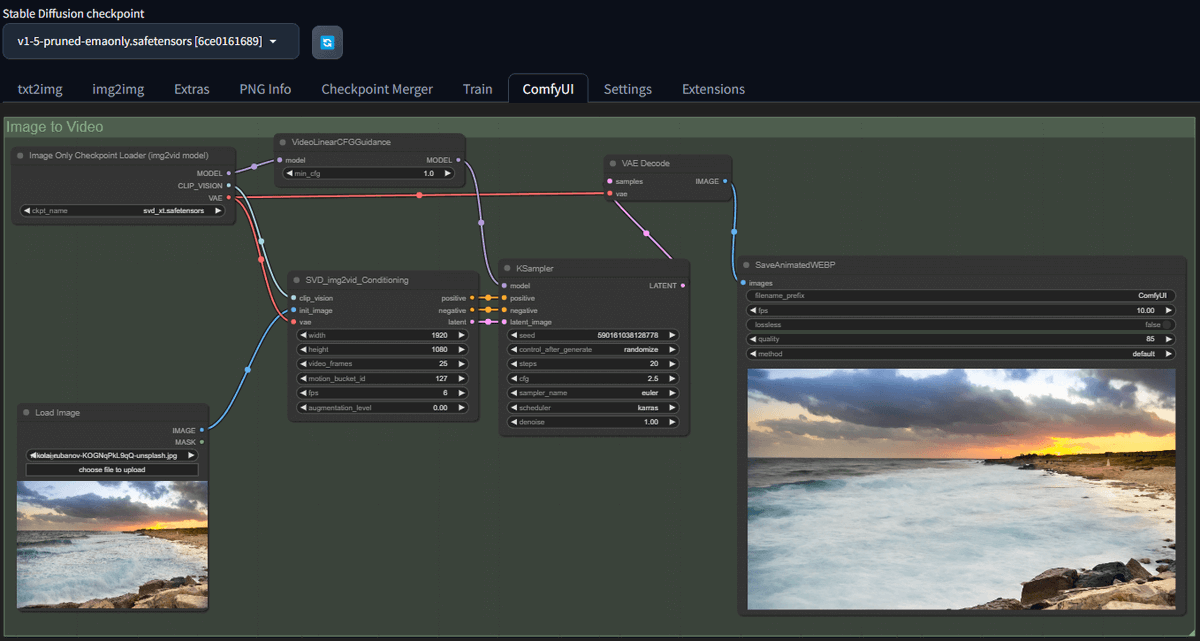The height and width of the screenshot is (641, 1200).
Task: Collapse the Image Only Checkpoint Loader node circle
Action: coord(18,156)
